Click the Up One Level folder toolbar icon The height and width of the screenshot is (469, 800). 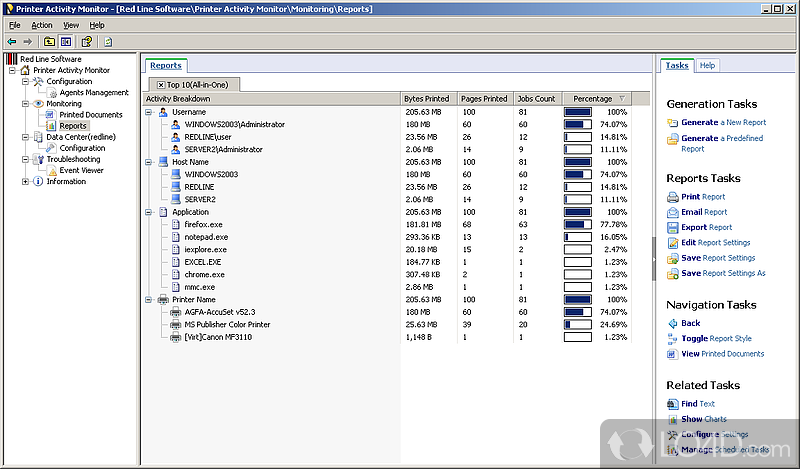coord(49,42)
